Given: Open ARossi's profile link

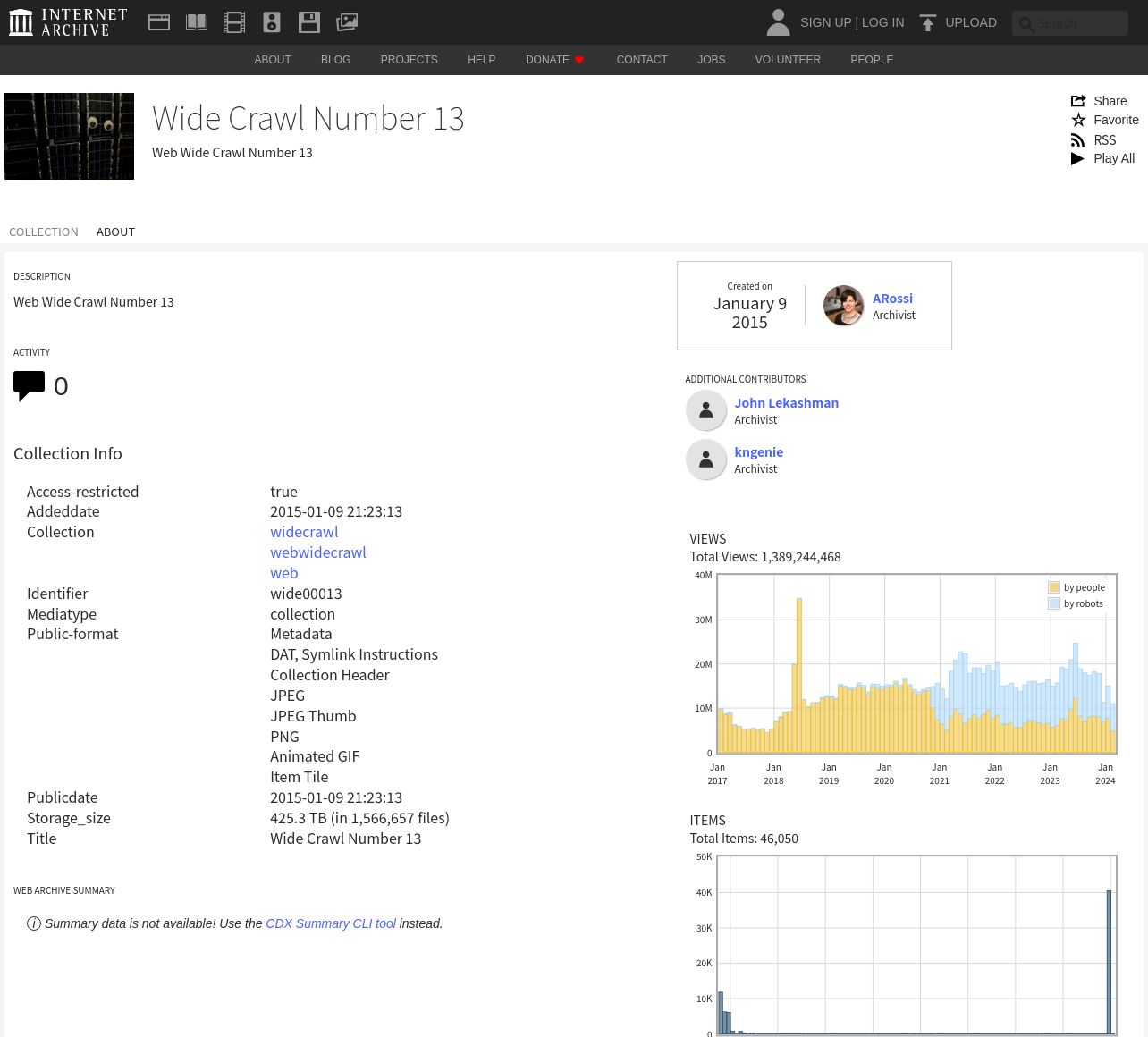Looking at the screenshot, I should pos(892,299).
